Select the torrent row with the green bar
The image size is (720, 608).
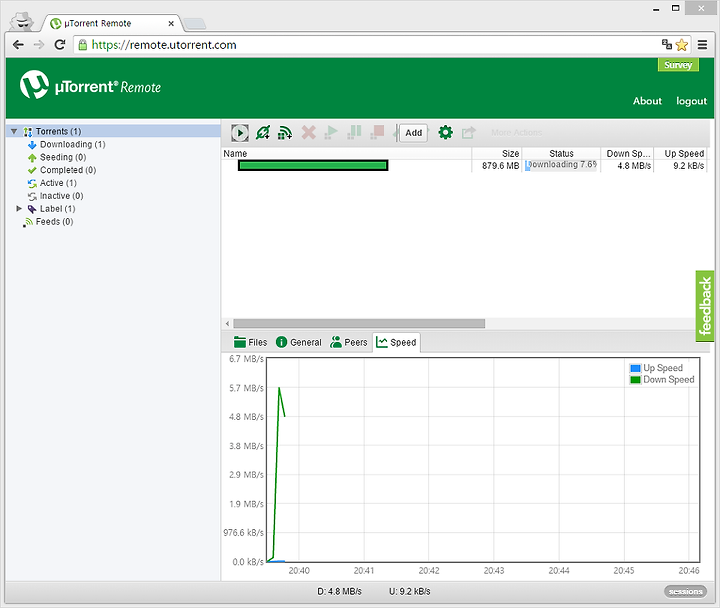464,165
